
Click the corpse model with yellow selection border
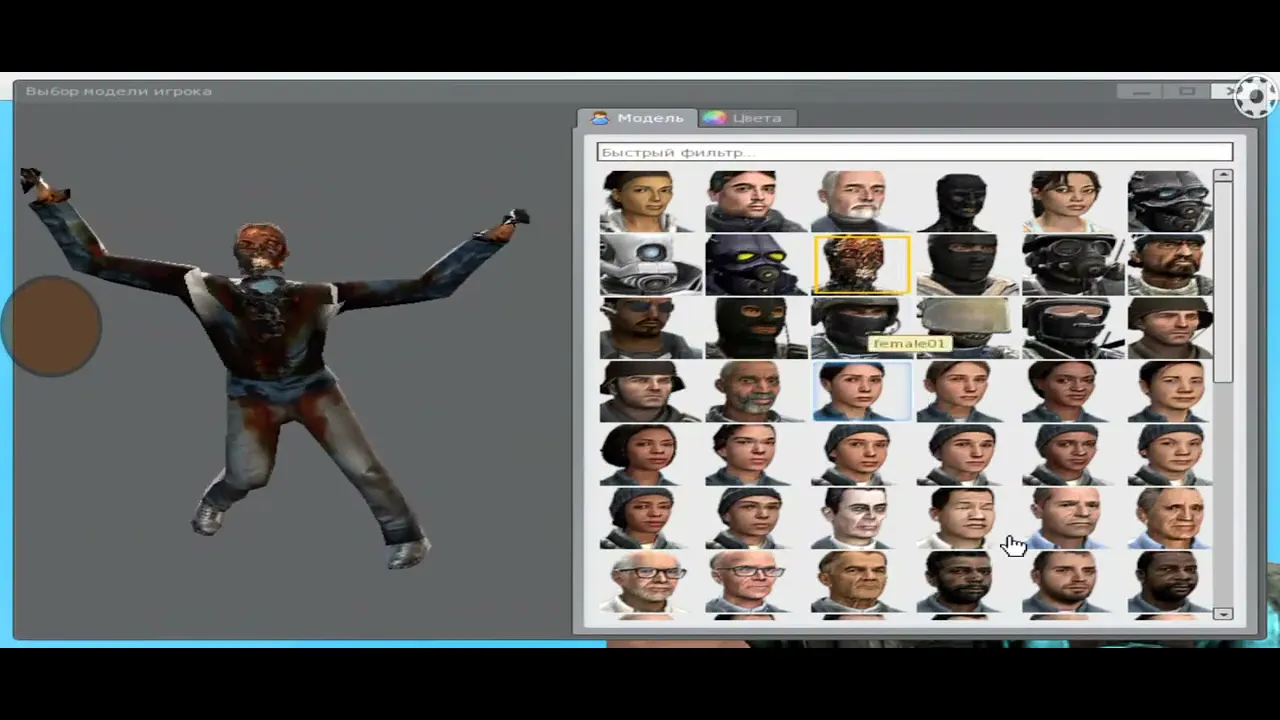(862, 265)
